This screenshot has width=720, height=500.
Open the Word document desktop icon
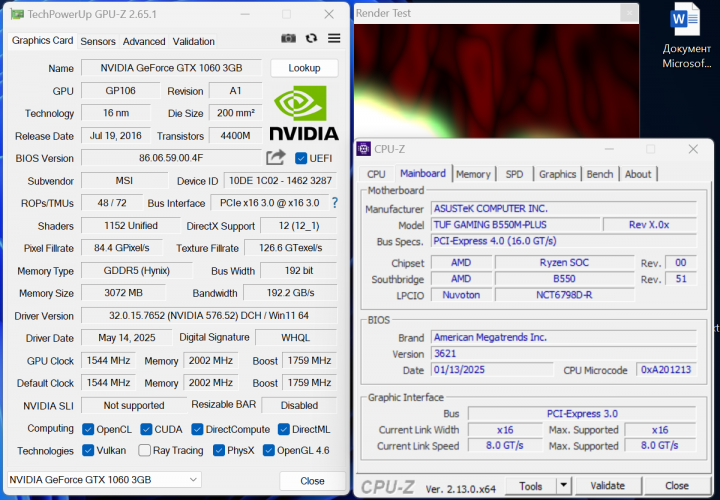[686, 37]
